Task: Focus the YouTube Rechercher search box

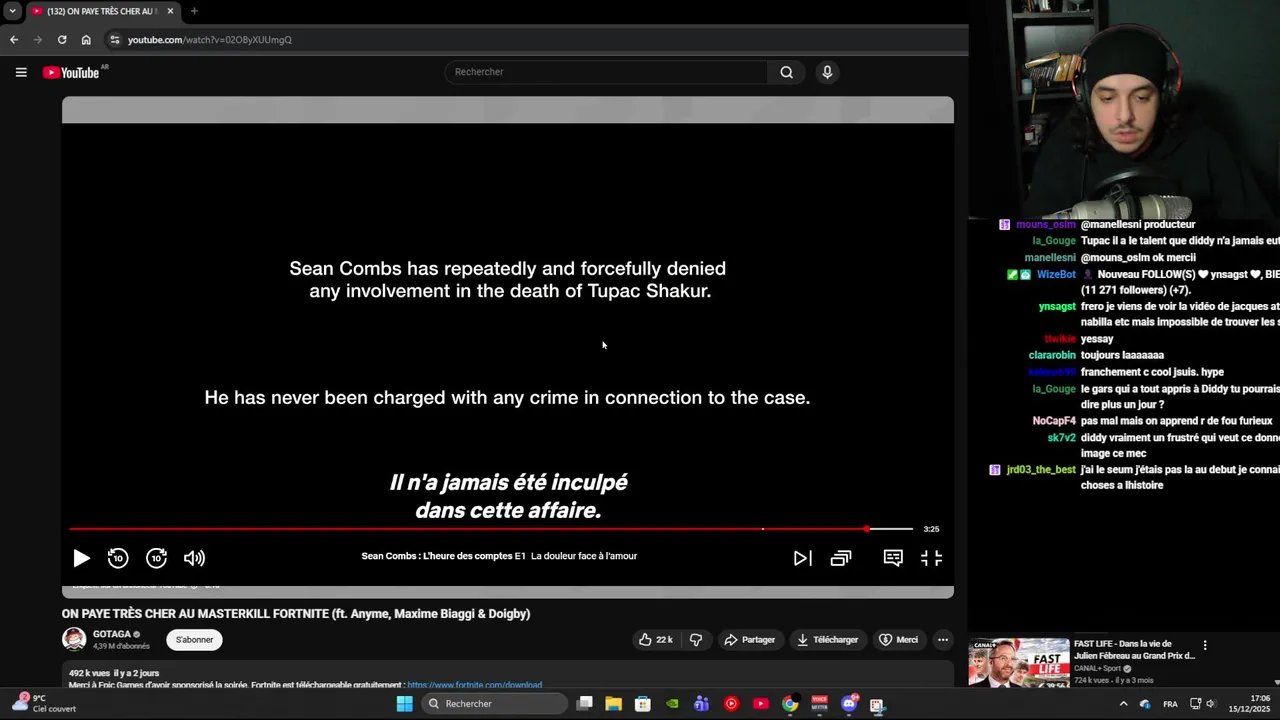Action: coord(606,72)
